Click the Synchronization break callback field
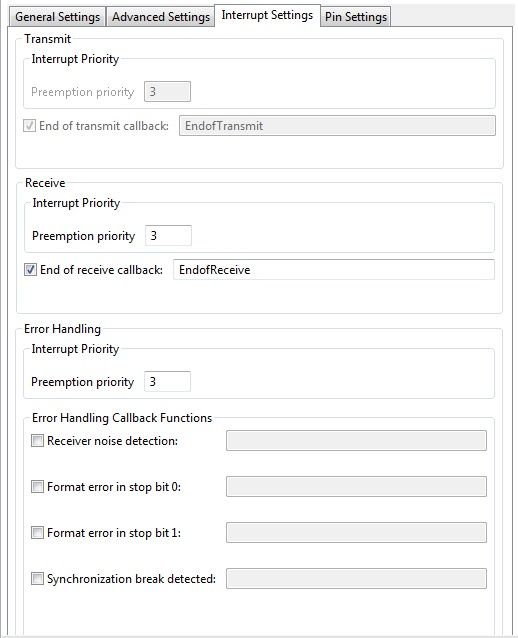The image size is (518, 638). click(x=356, y=579)
